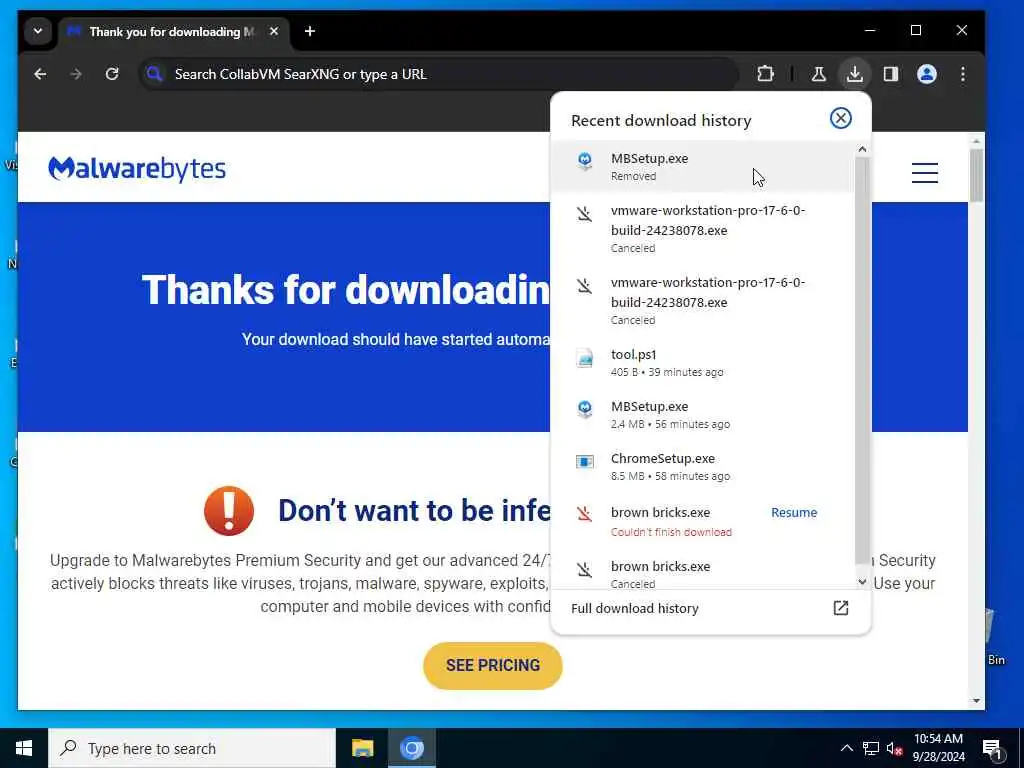Click the network tray icon

click(x=871, y=748)
